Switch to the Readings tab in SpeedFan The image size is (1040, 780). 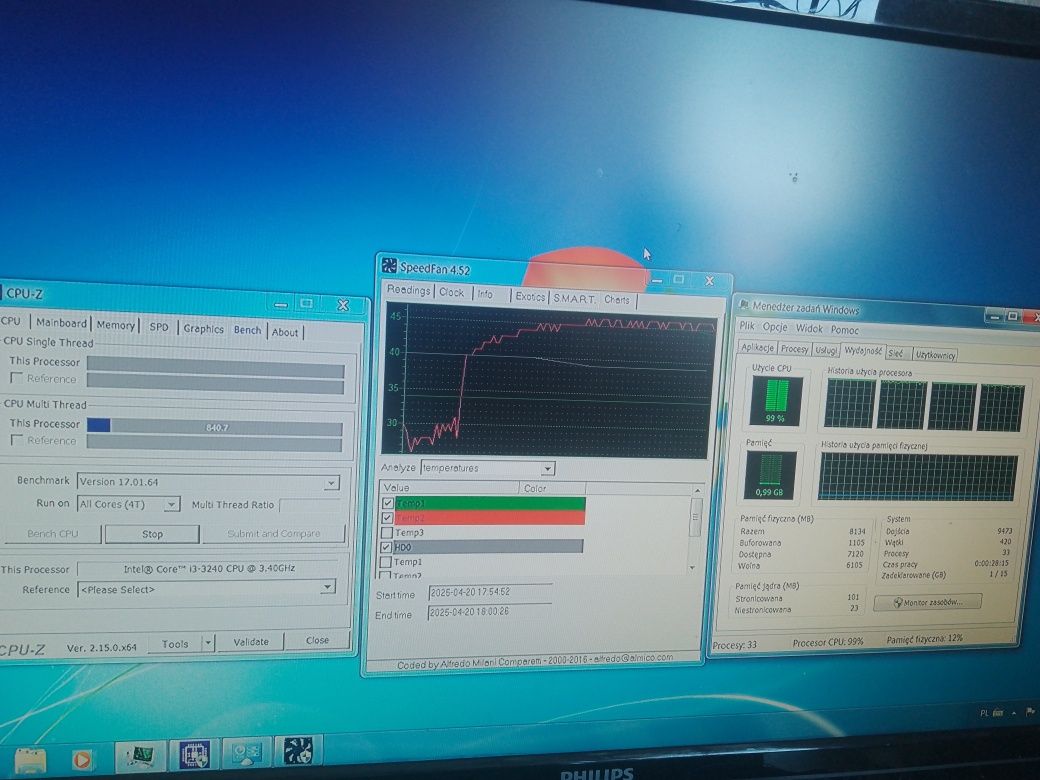click(x=409, y=291)
